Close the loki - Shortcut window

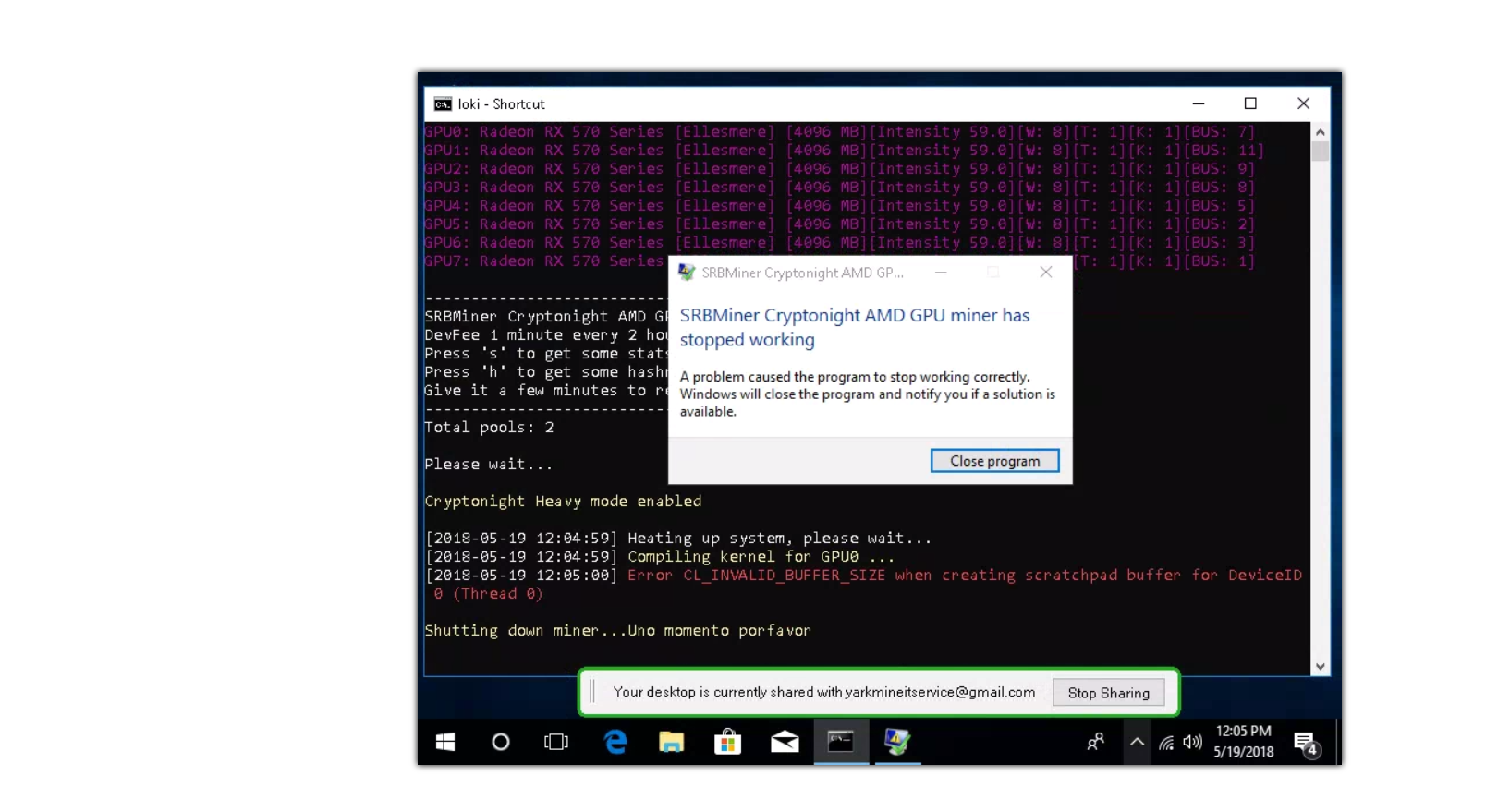pos(1303,103)
